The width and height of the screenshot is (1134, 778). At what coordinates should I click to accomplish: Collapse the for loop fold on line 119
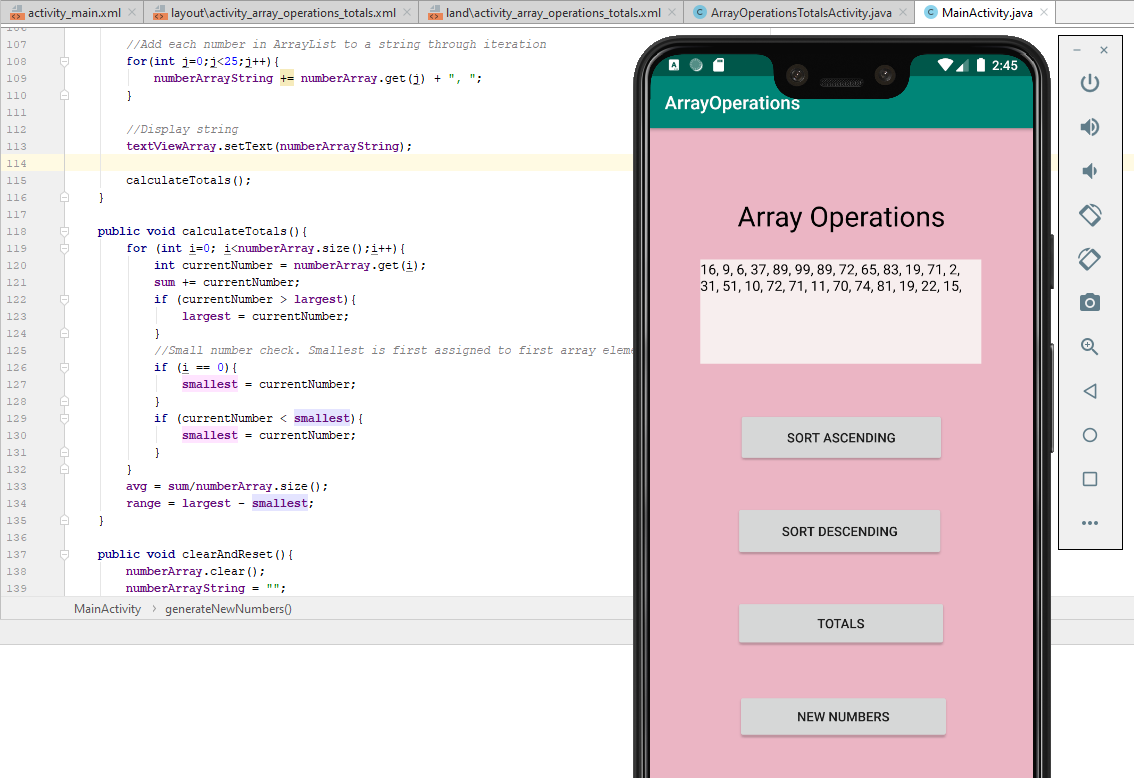pyautogui.click(x=64, y=248)
